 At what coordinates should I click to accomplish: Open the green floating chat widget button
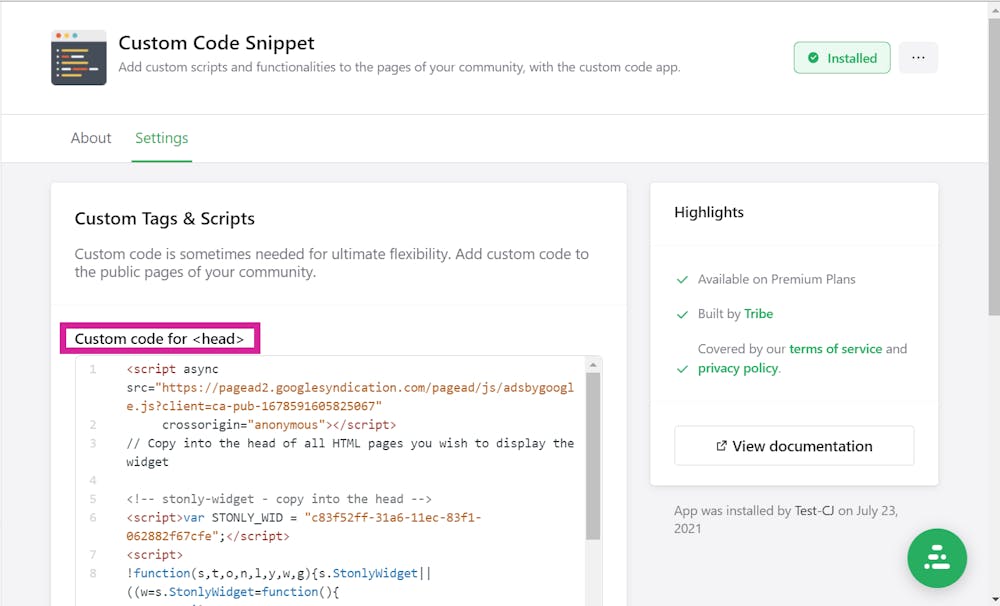click(937, 558)
